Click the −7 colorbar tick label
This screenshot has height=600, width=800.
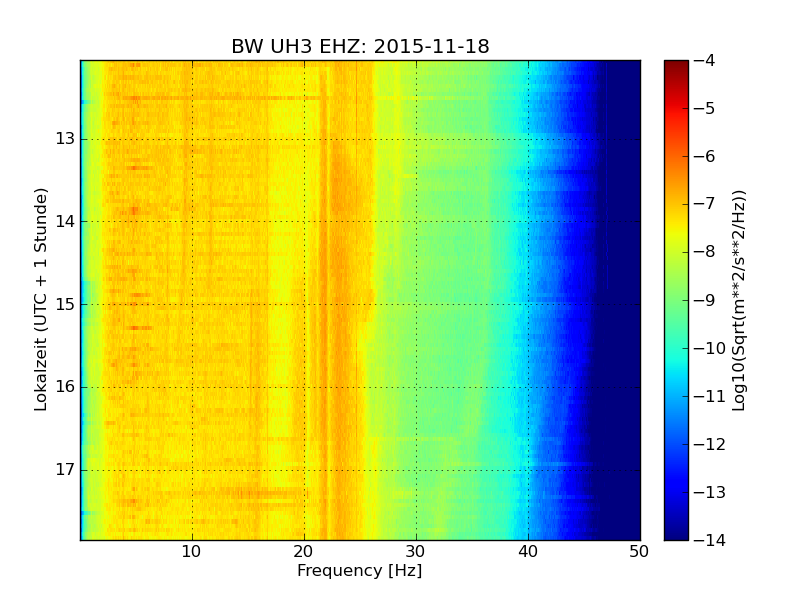pyautogui.click(x=705, y=204)
